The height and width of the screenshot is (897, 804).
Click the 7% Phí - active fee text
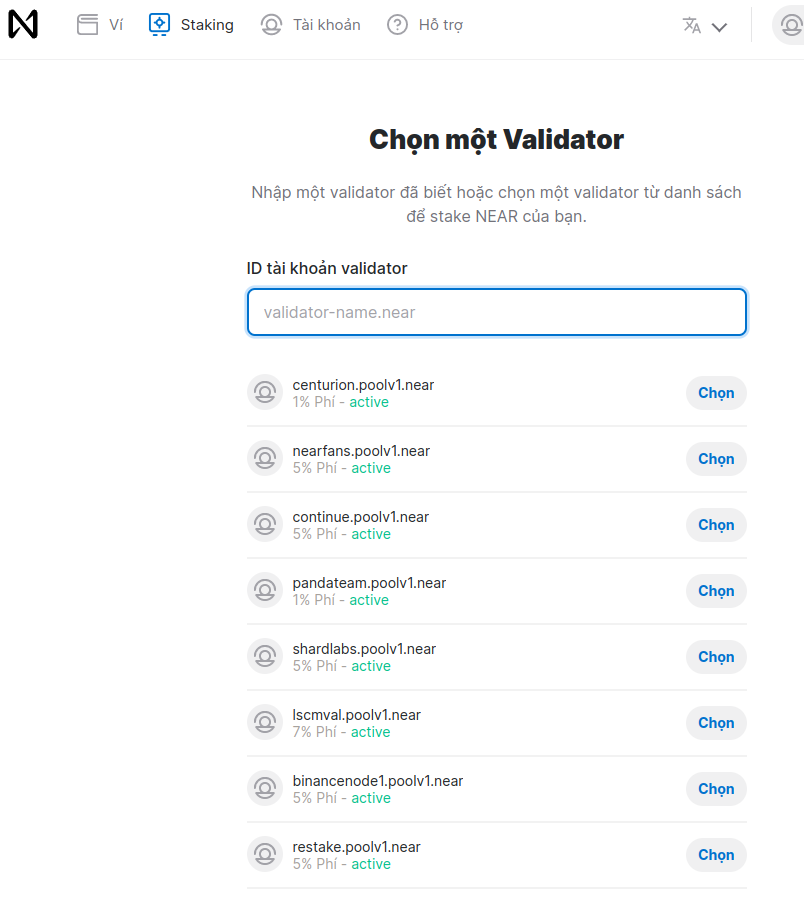(x=342, y=732)
